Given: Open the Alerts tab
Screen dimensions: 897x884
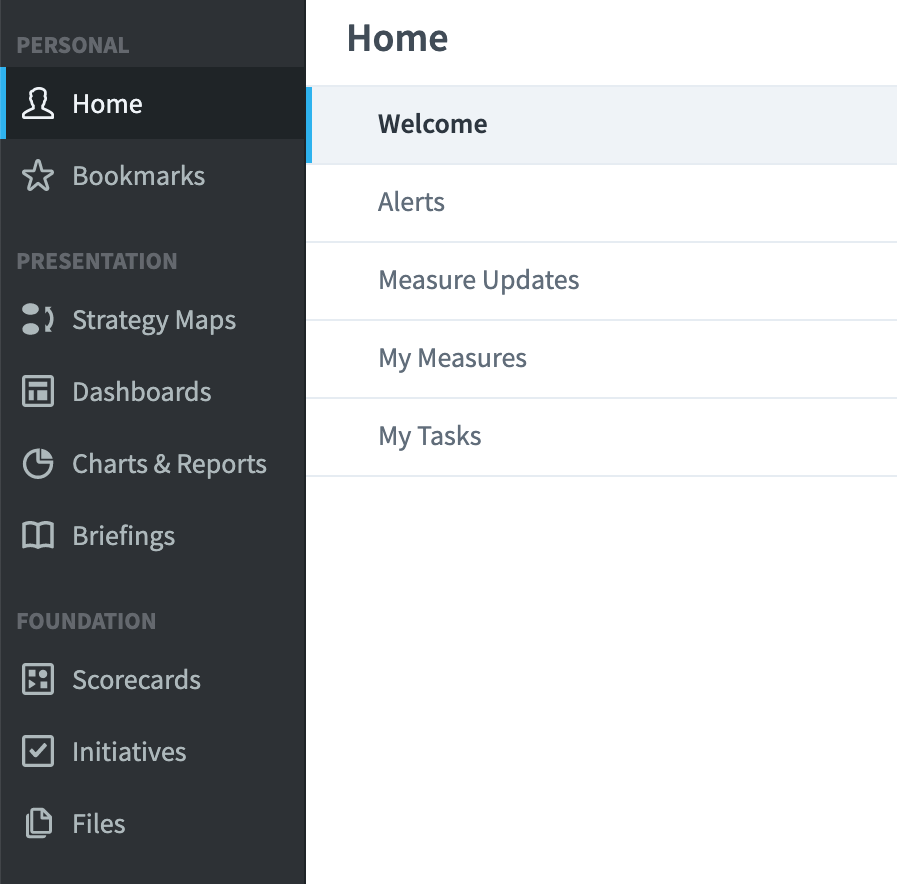Looking at the screenshot, I should [x=601, y=203].
